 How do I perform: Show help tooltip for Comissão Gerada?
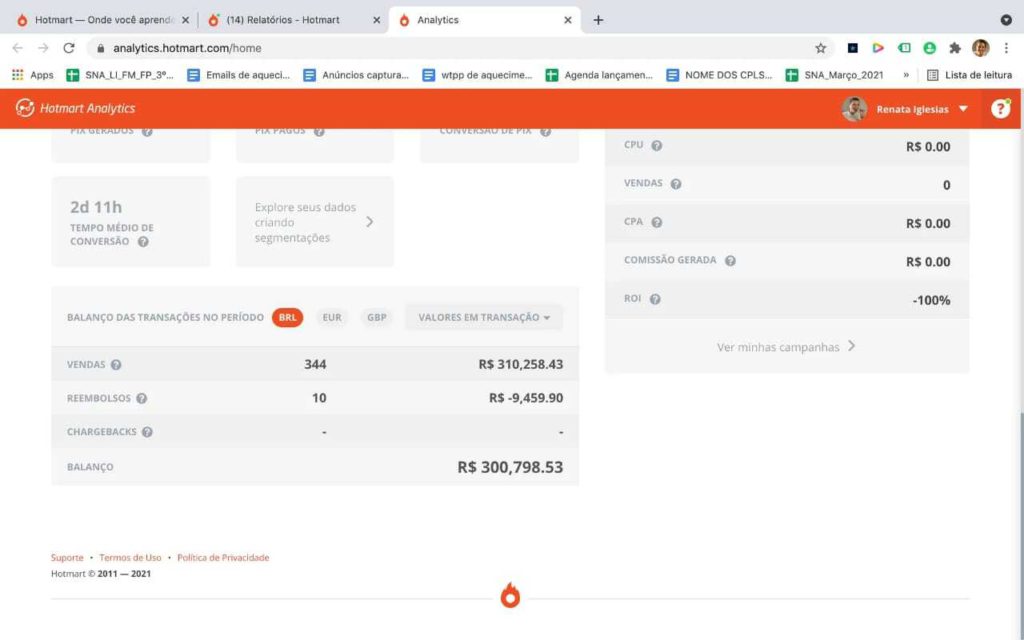coord(730,261)
